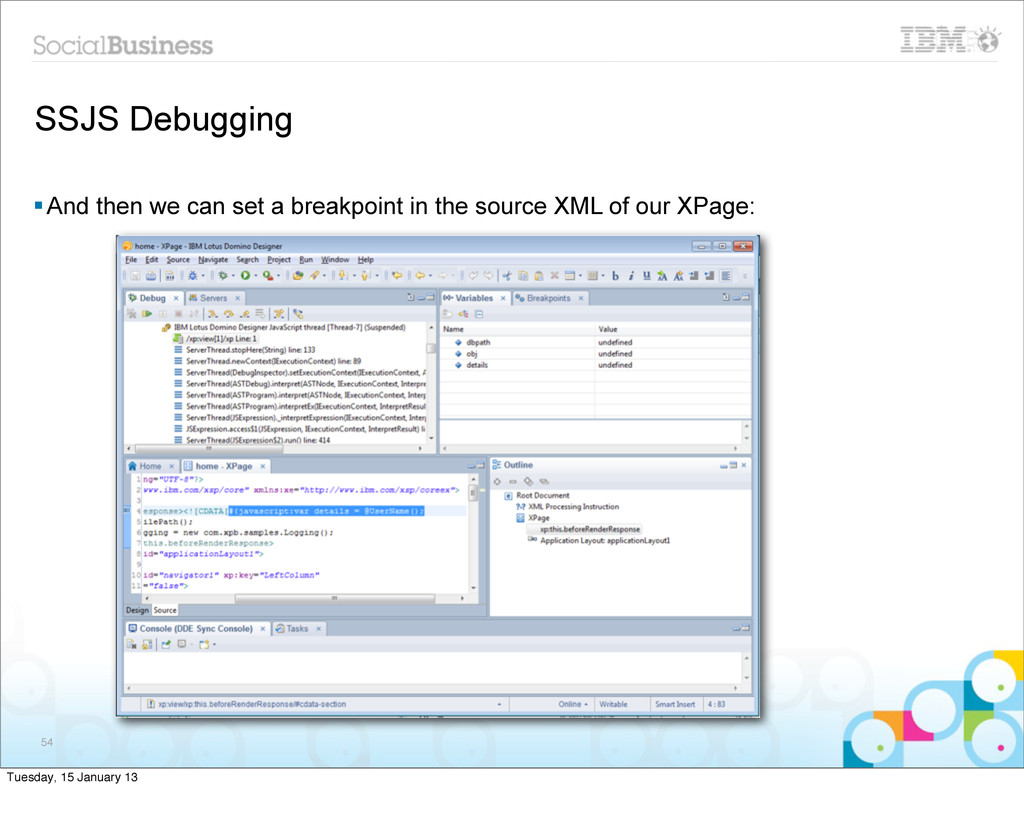
Task: Open the Project menu
Action: pyautogui.click(x=279, y=259)
